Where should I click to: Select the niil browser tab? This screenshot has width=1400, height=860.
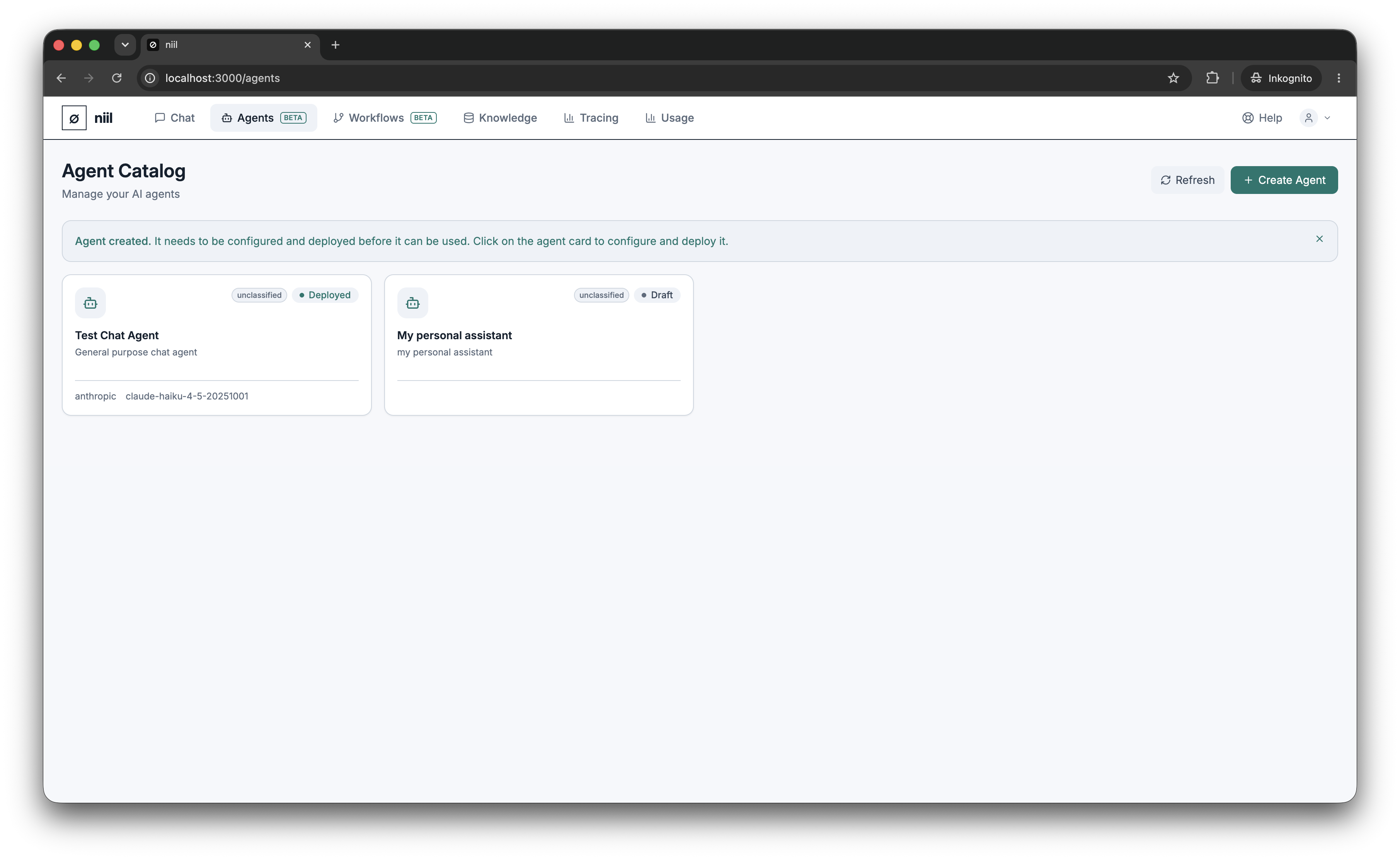click(230, 45)
